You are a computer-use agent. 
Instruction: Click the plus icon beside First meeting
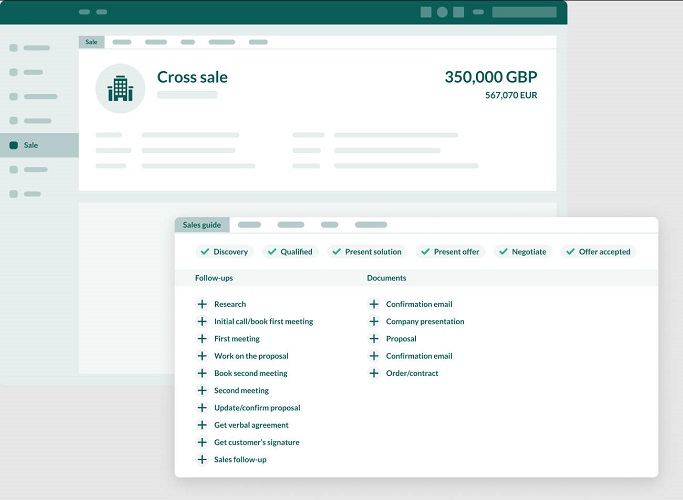(202, 338)
